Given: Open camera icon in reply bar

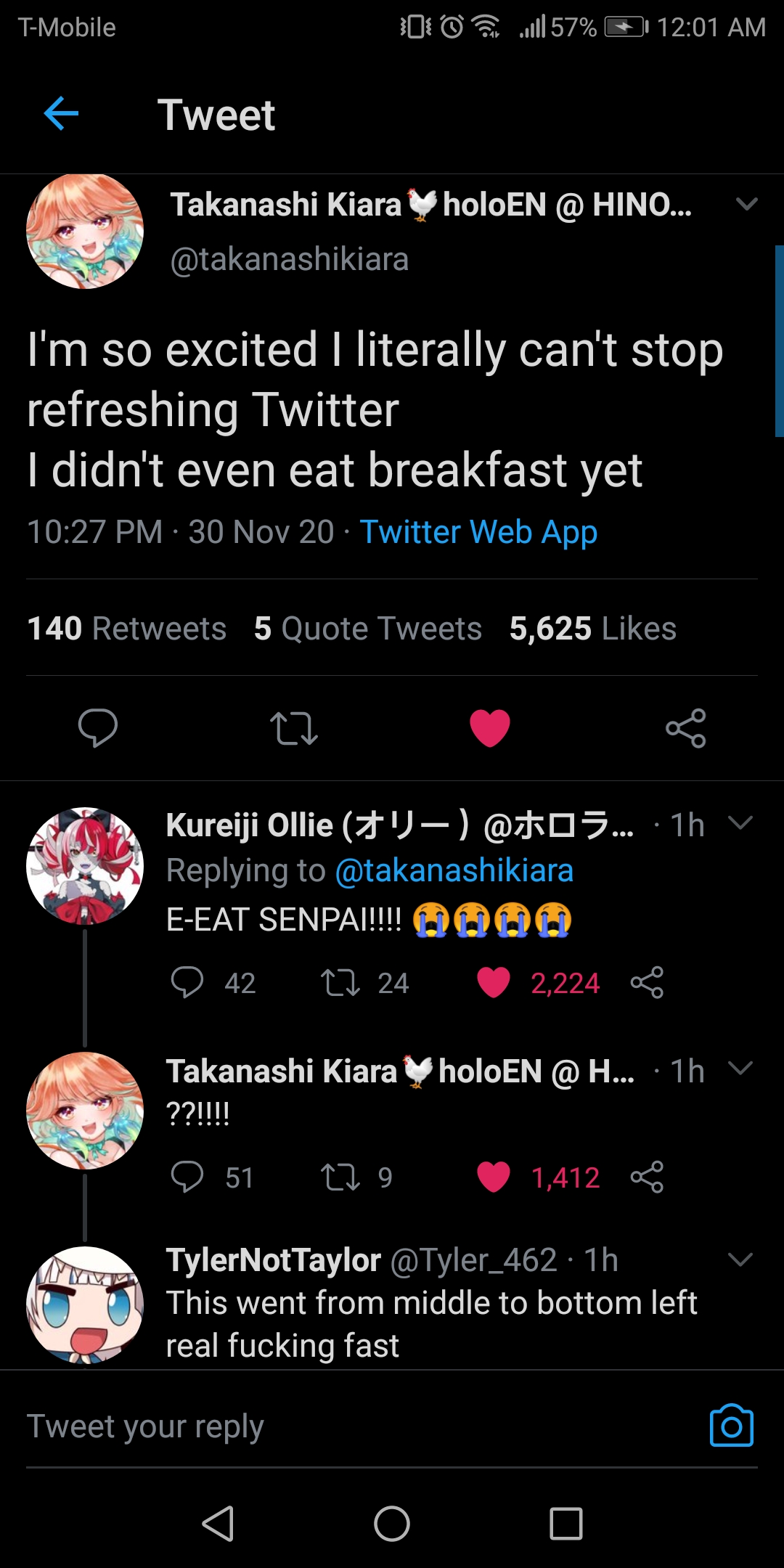Looking at the screenshot, I should 731,1426.
